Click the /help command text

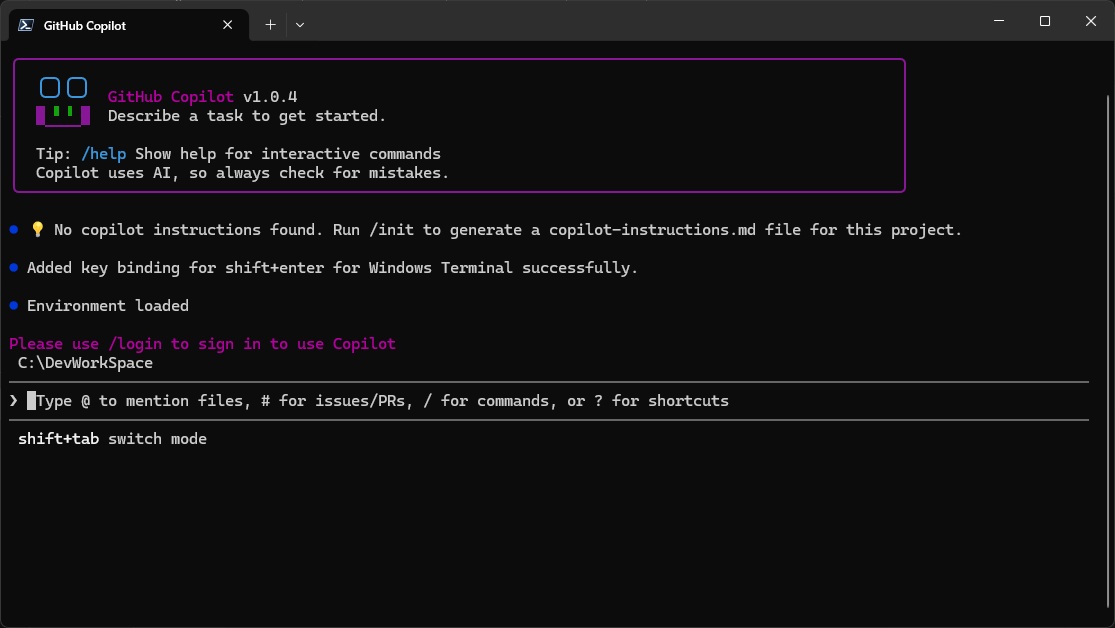click(105, 154)
